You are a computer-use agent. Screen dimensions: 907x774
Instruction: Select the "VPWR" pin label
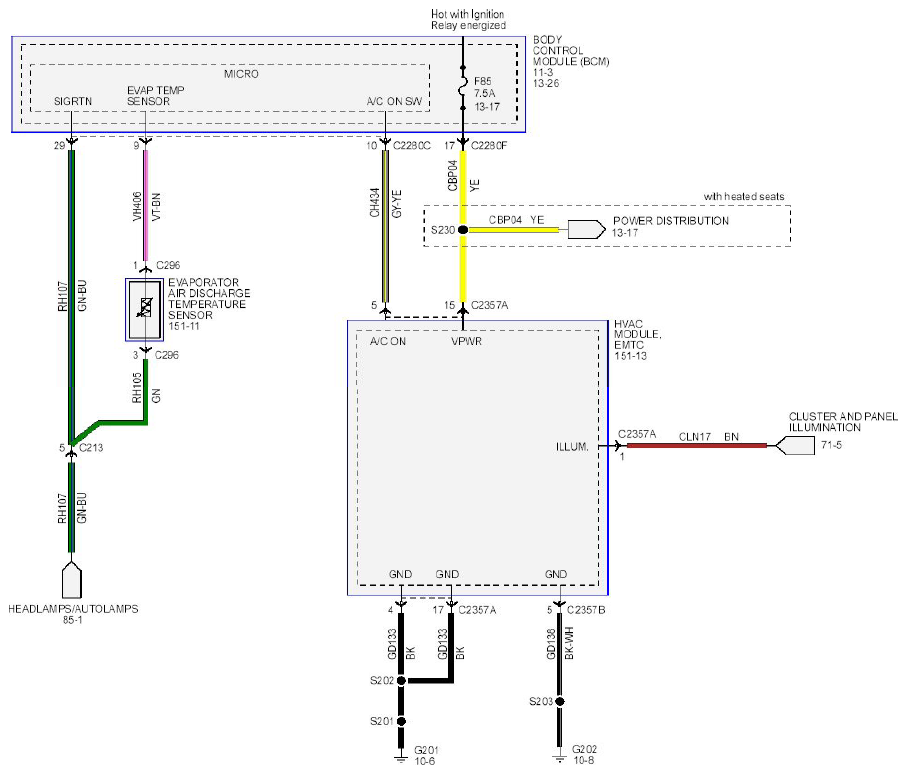pos(466,341)
